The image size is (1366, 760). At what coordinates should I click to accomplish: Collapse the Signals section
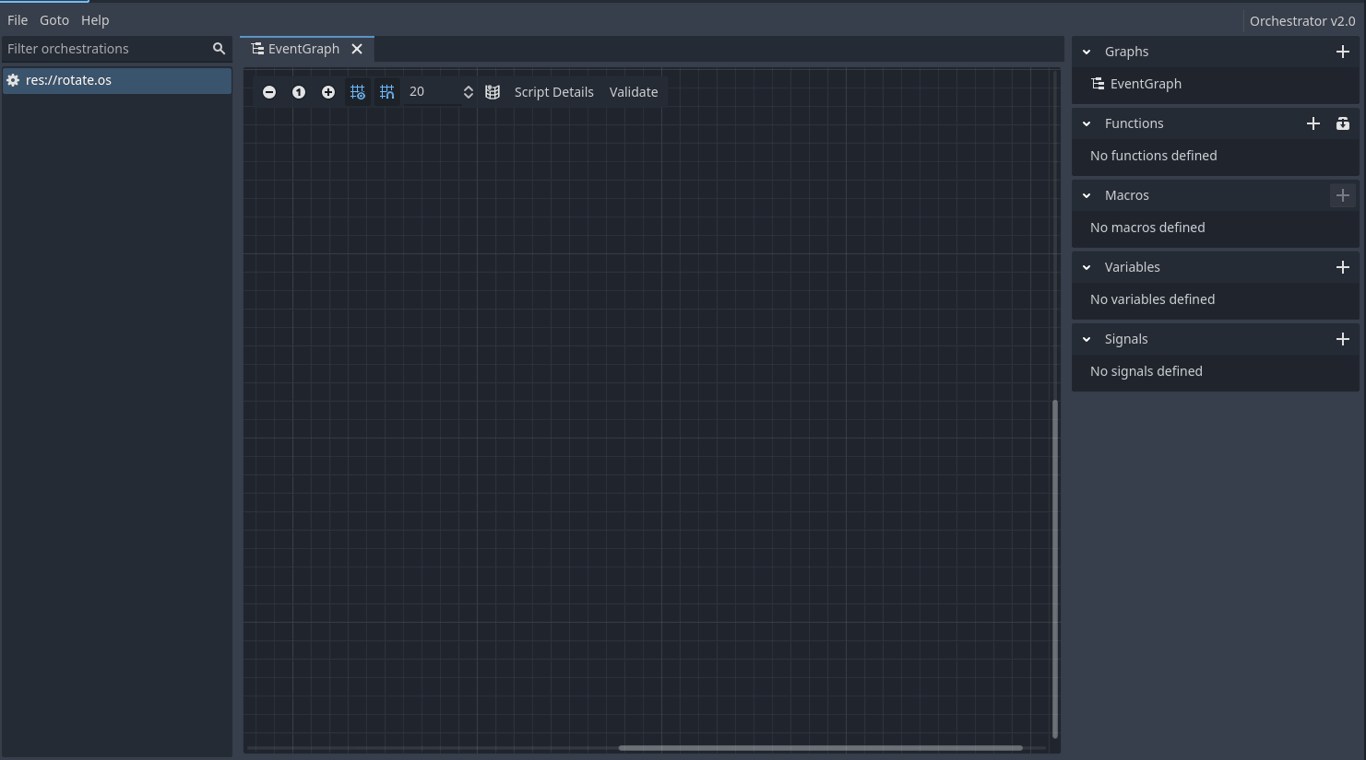(1087, 340)
